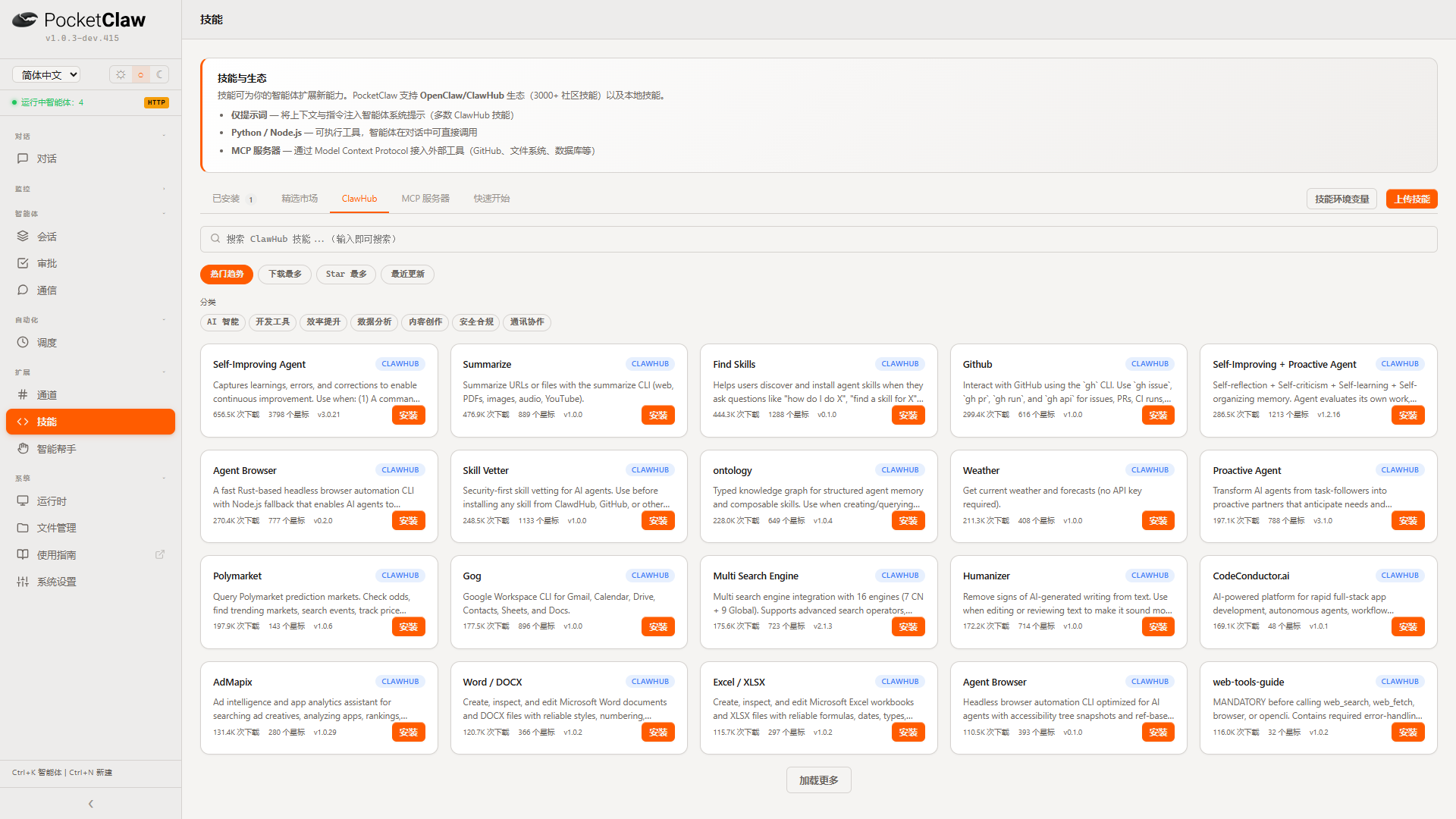Install the Self-Improving Agent skill
This screenshot has height=819, width=1456.
point(409,416)
